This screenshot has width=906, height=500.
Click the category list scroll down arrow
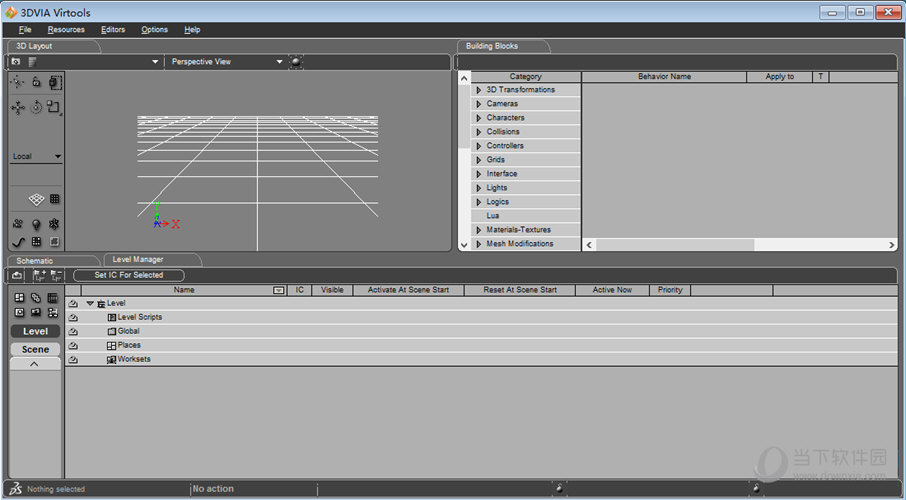(x=463, y=245)
